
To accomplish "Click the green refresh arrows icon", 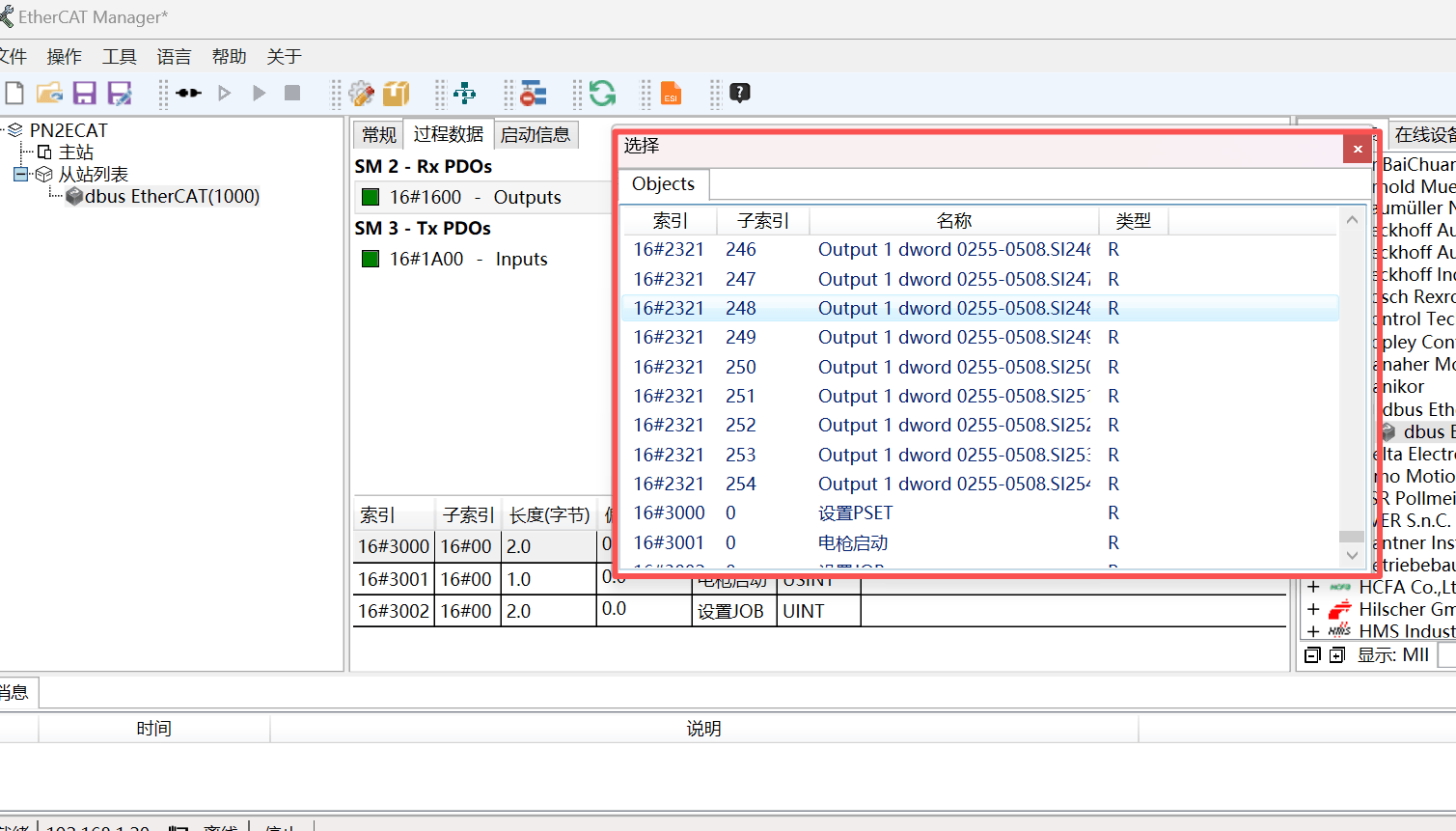I will [x=602, y=94].
